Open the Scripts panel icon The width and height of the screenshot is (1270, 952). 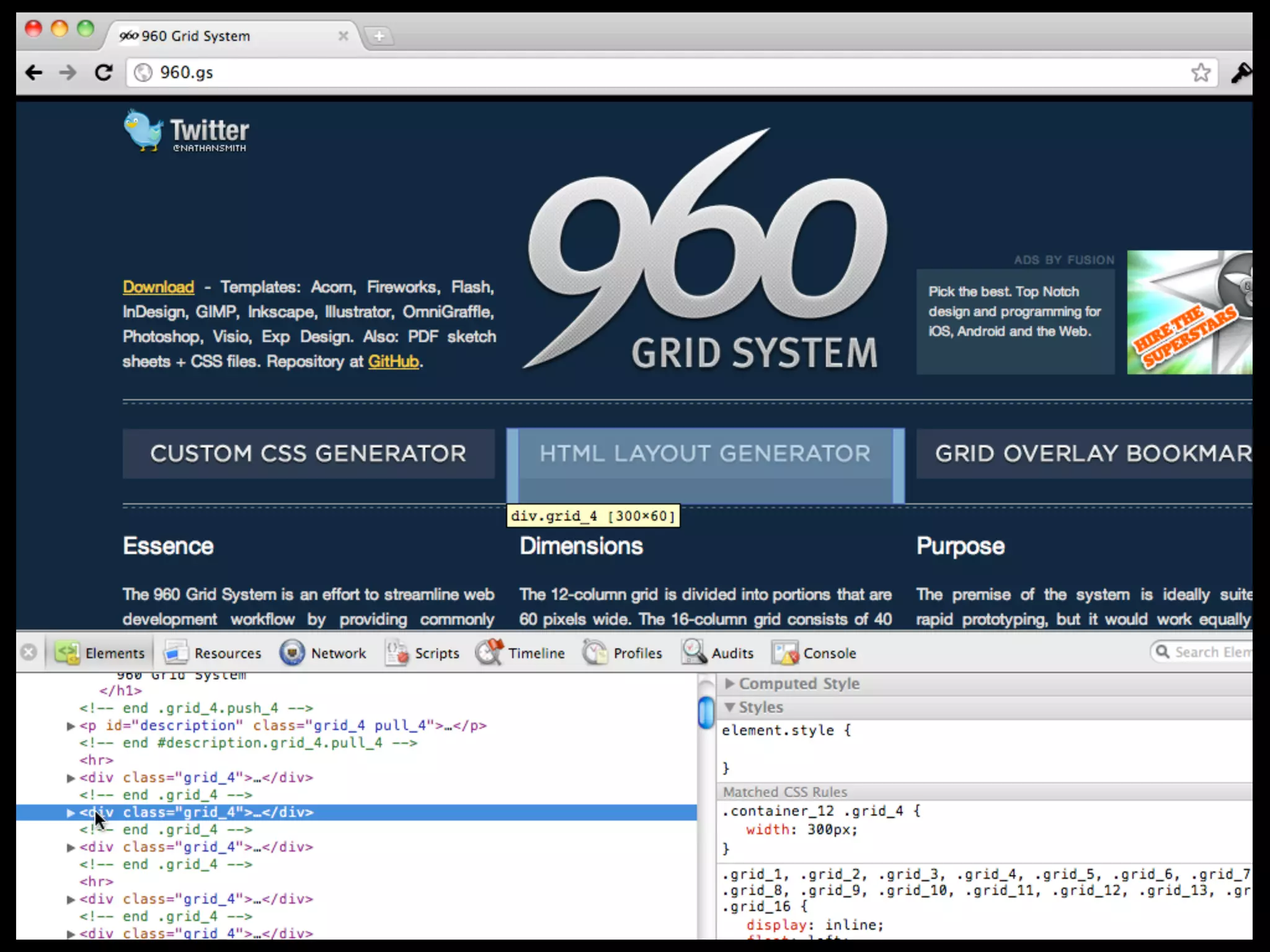coord(397,653)
